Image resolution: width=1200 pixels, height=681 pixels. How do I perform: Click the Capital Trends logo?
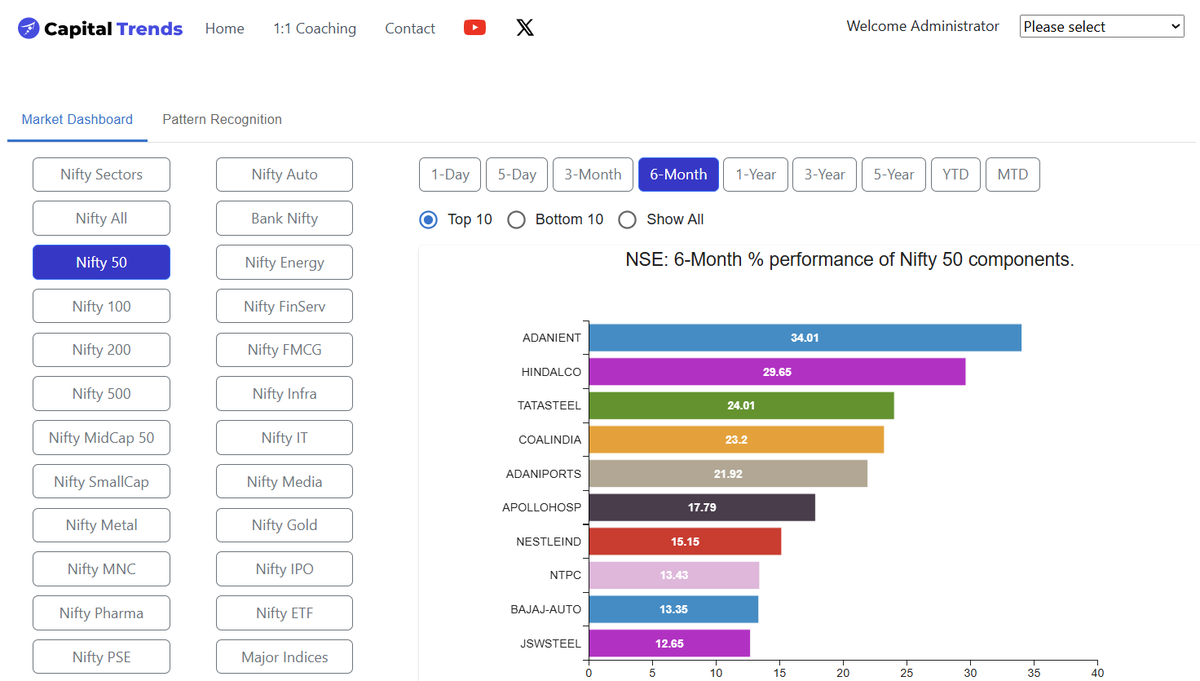(x=101, y=28)
